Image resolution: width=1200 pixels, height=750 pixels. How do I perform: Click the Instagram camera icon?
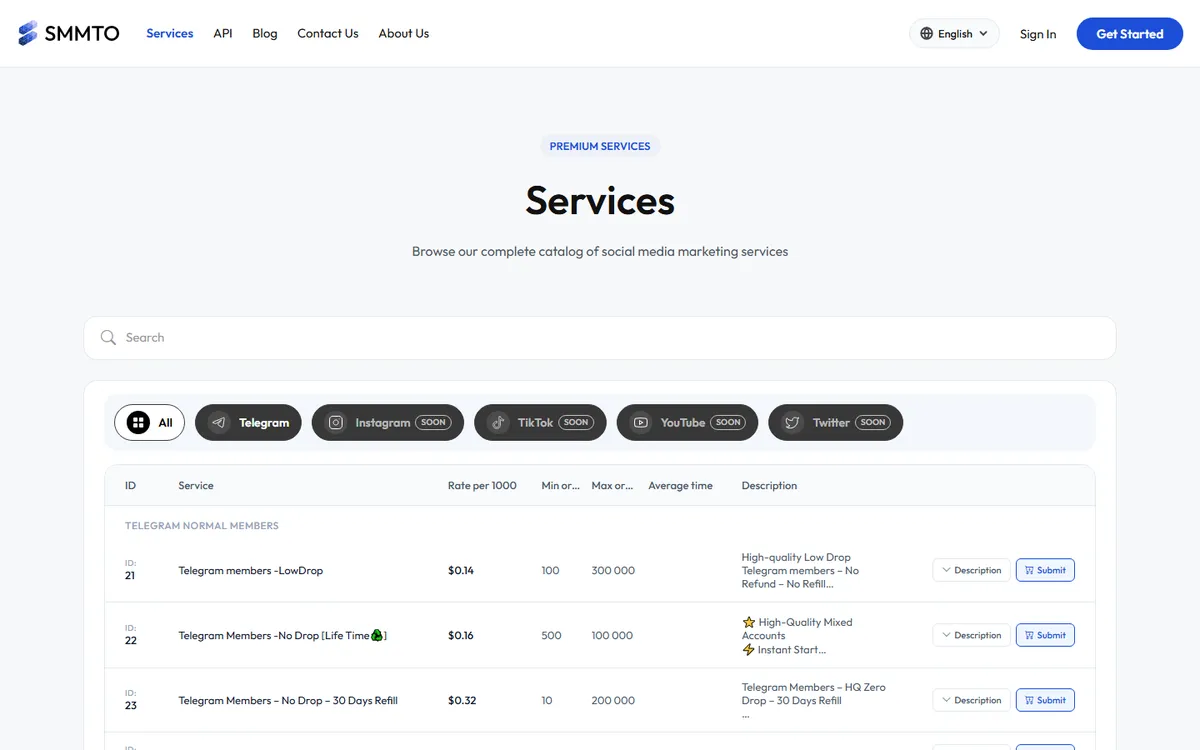(336, 422)
